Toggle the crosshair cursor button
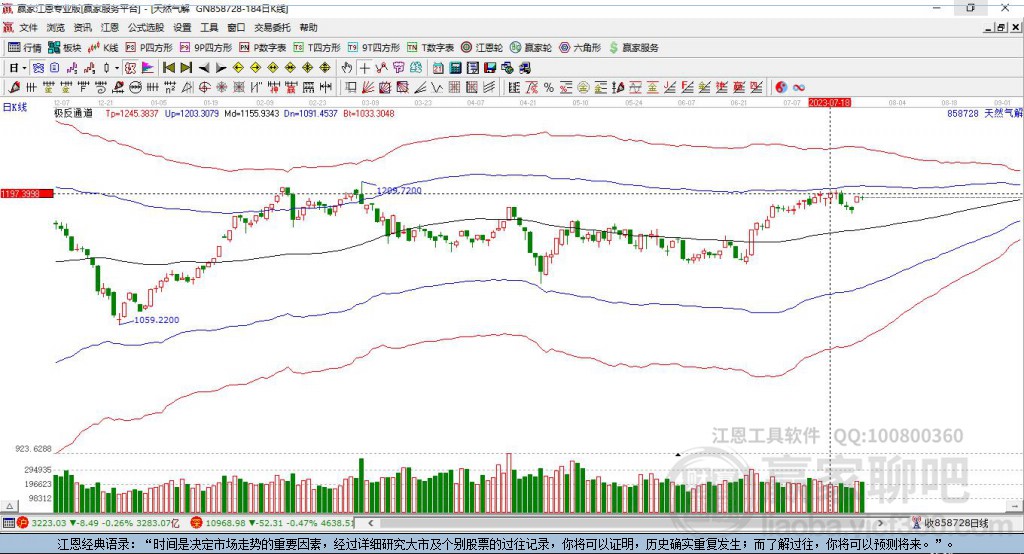The height and width of the screenshot is (554, 1024). 365,68
